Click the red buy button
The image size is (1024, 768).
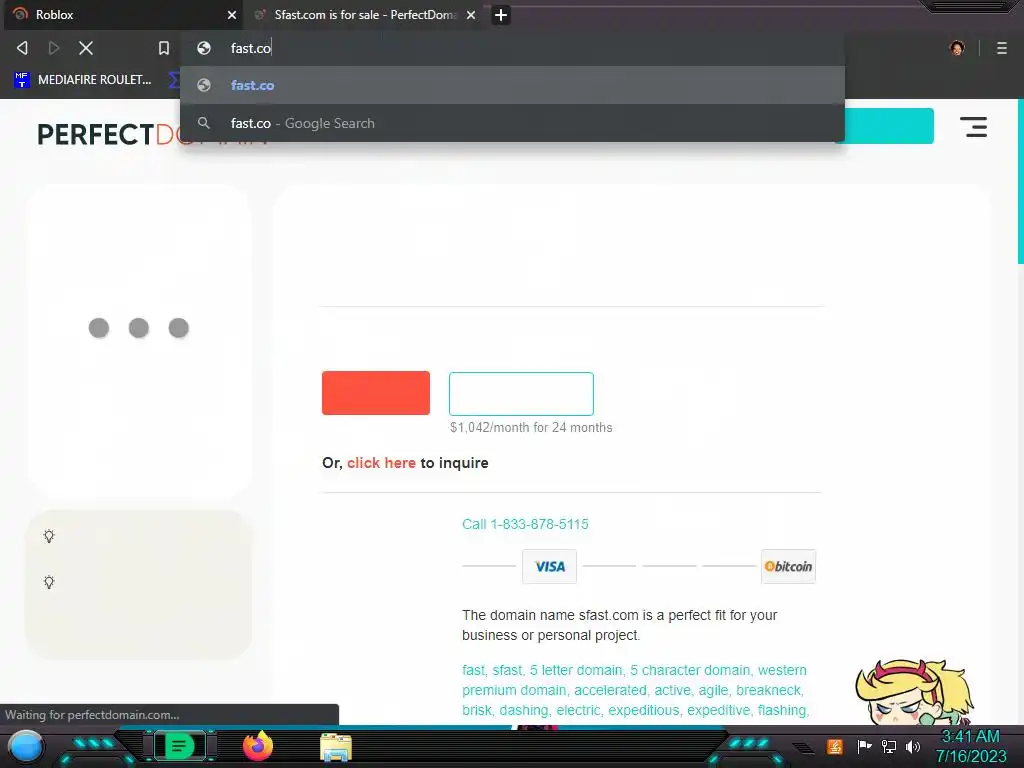tap(376, 393)
